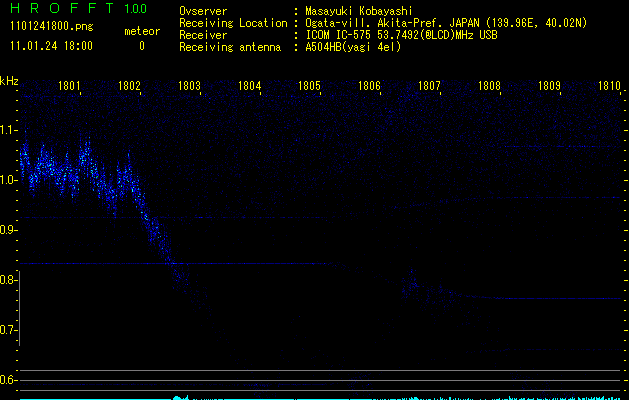Click time marker 1807
Image resolution: width=629 pixels, height=400 pixels.
(429, 86)
